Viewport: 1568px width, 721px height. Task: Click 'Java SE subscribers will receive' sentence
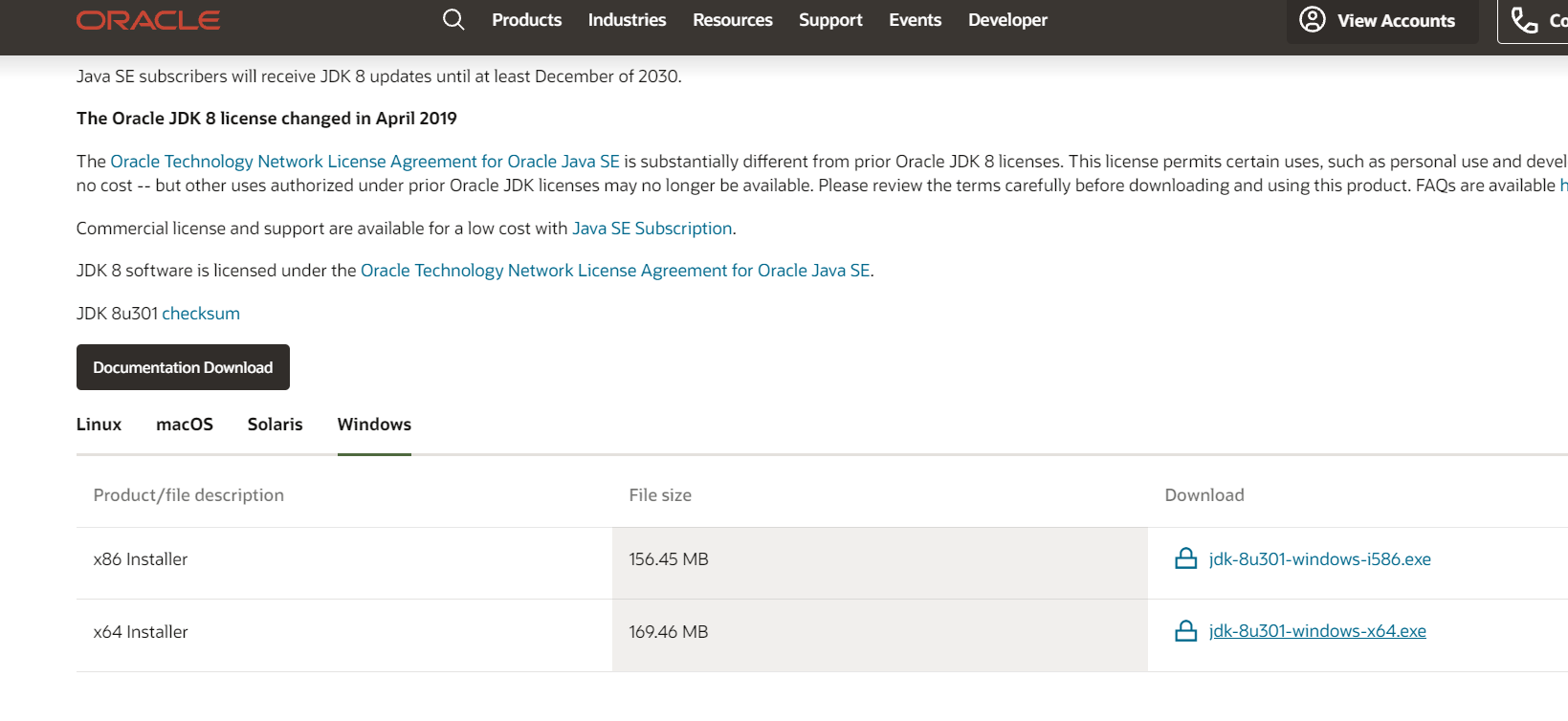tap(379, 76)
